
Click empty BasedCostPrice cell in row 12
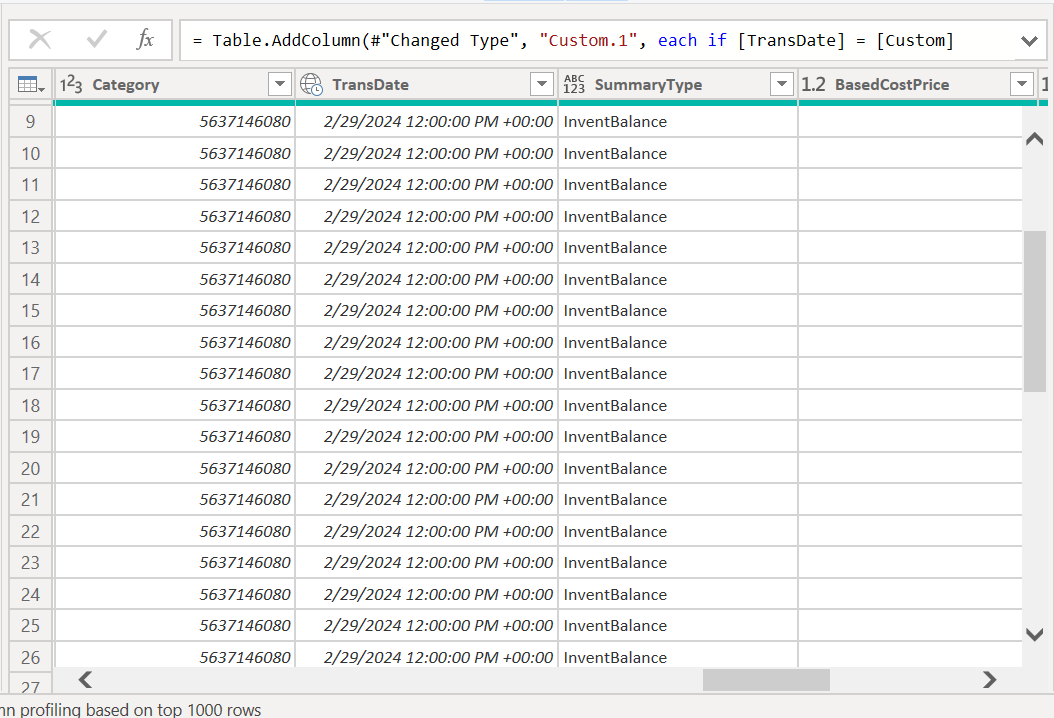tap(910, 216)
